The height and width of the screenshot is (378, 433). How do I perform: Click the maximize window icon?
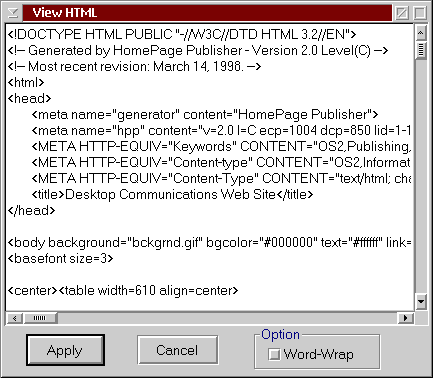click(420, 13)
